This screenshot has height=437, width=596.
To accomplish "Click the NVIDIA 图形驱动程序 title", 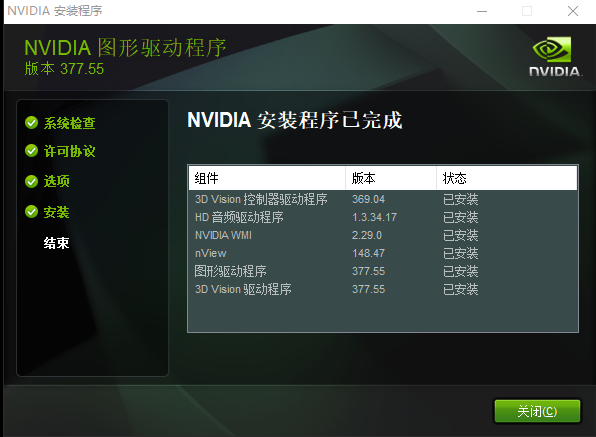I will pyautogui.click(x=125, y=48).
